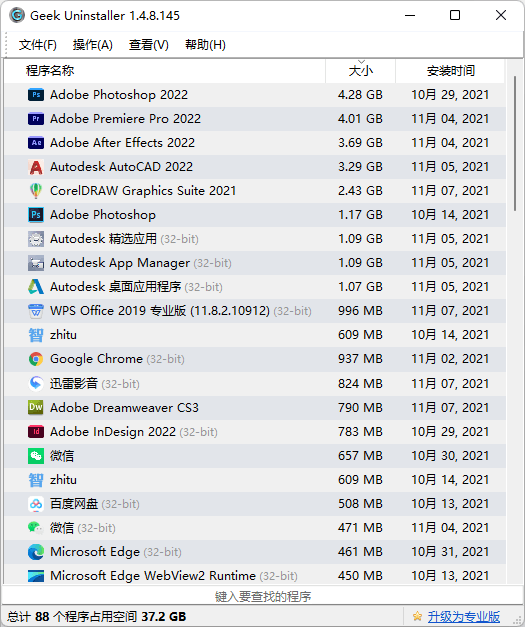The image size is (525, 627).
Task: Click the Adobe Photoshop 2022 icon
Action: point(36,95)
